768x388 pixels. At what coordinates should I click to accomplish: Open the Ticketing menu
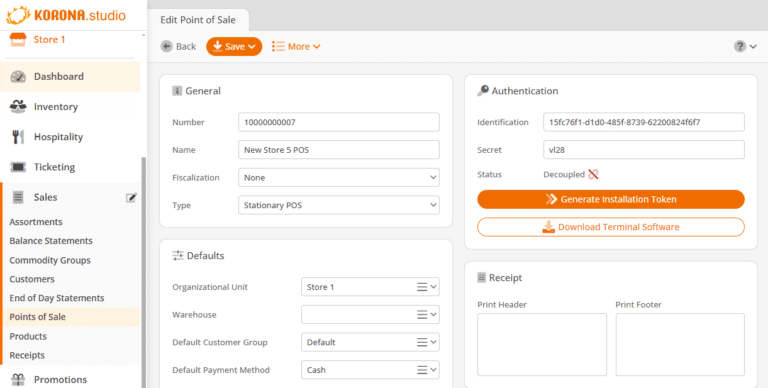71,167
